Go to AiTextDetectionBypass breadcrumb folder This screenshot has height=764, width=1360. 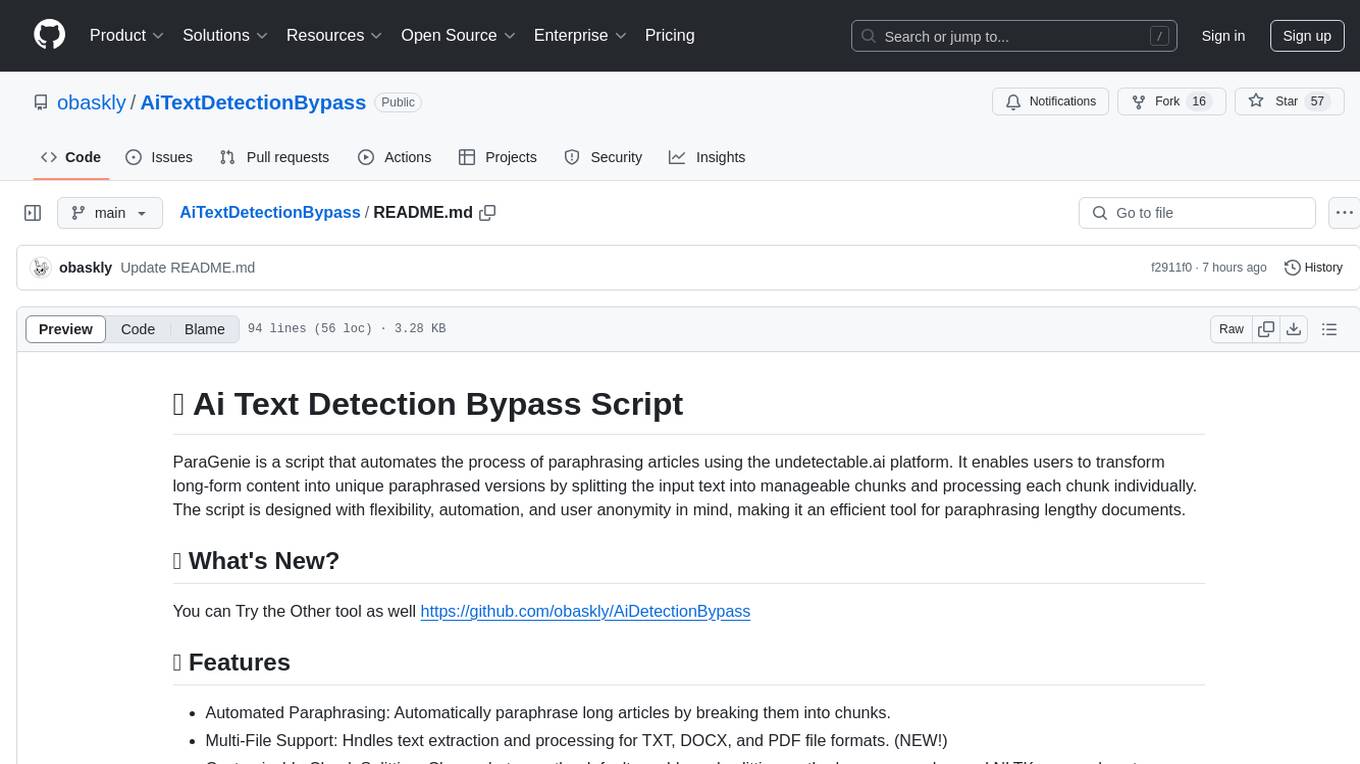[x=270, y=212]
